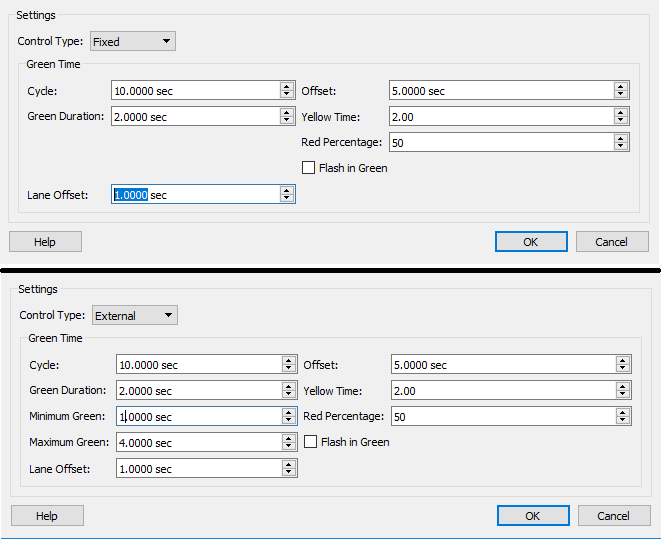This screenshot has height=543, width=661.
Task: Click OK button in the Fixed panel
Action: [531, 242]
